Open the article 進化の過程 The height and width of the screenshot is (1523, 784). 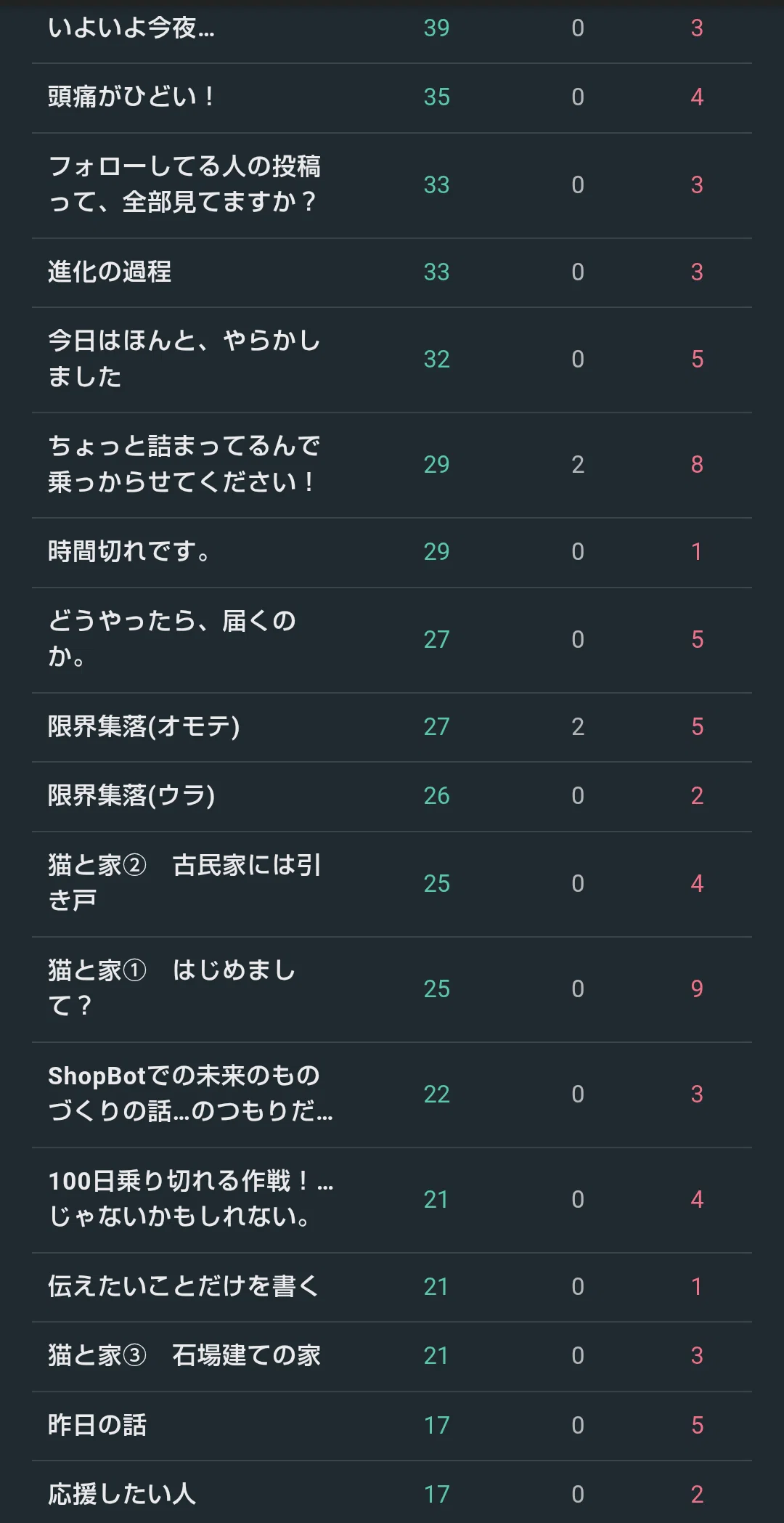[x=392, y=272]
